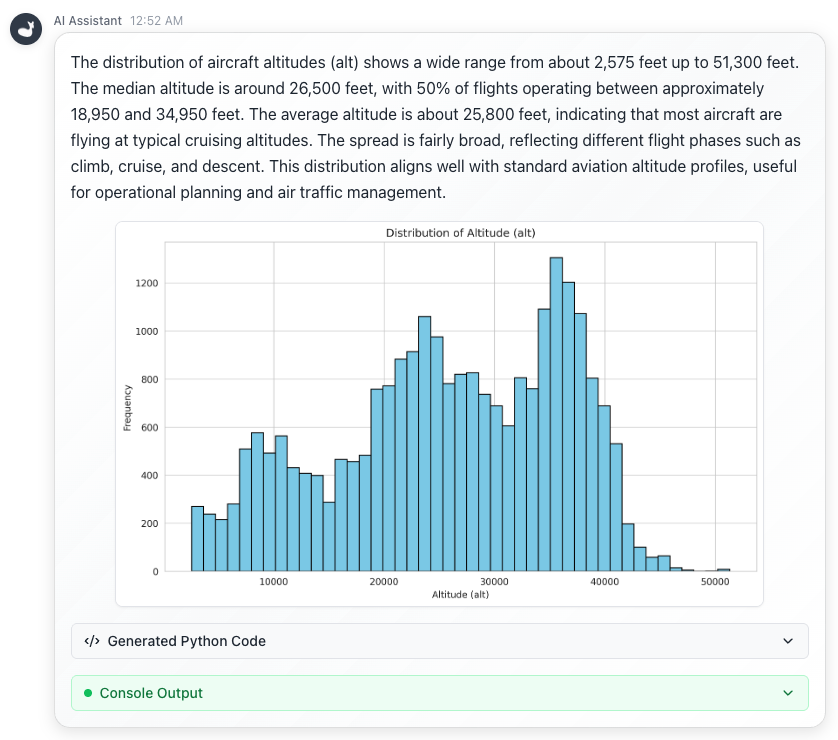The height and width of the screenshot is (740, 838).
Task: Click the Distribution of Altitude chart title
Action: tap(460, 233)
